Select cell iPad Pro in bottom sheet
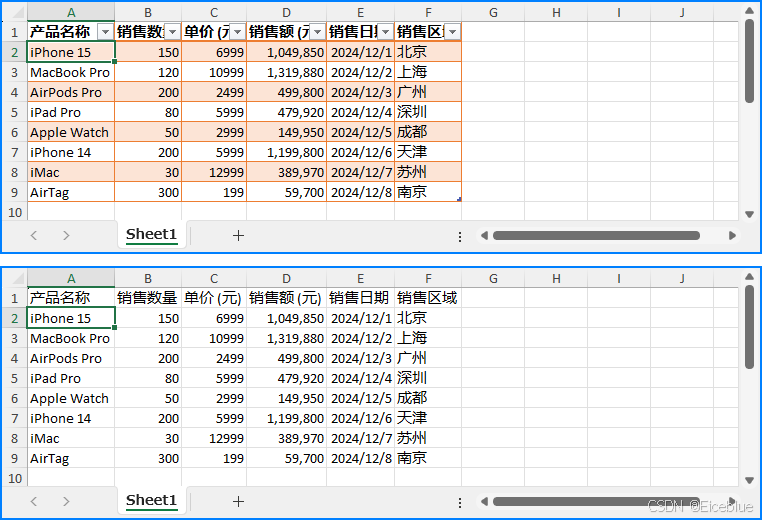This screenshot has width=762, height=520. tap(71, 378)
